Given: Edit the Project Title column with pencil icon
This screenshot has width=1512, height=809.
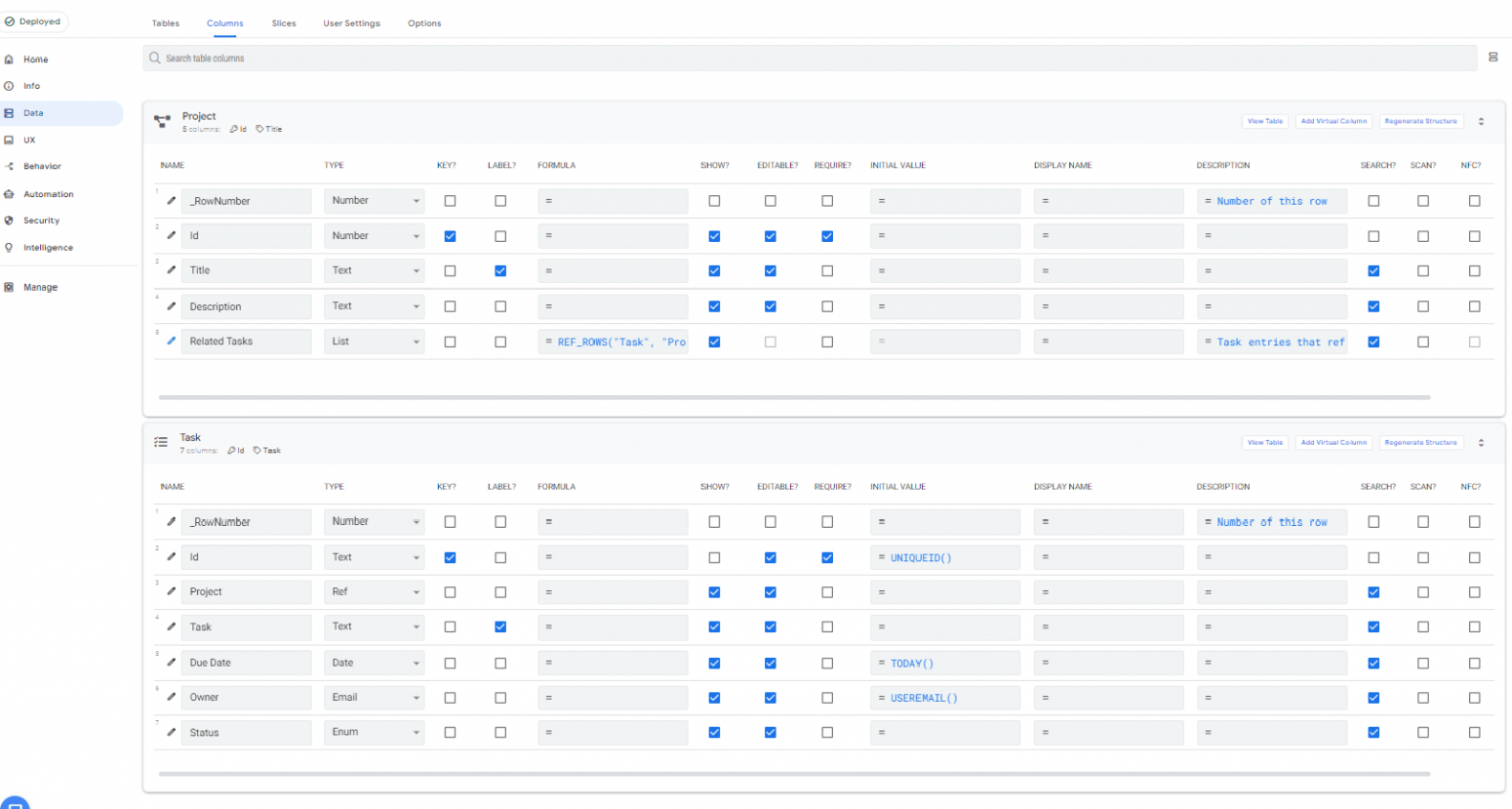Looking at the screenshot, I should pos(172,270).
